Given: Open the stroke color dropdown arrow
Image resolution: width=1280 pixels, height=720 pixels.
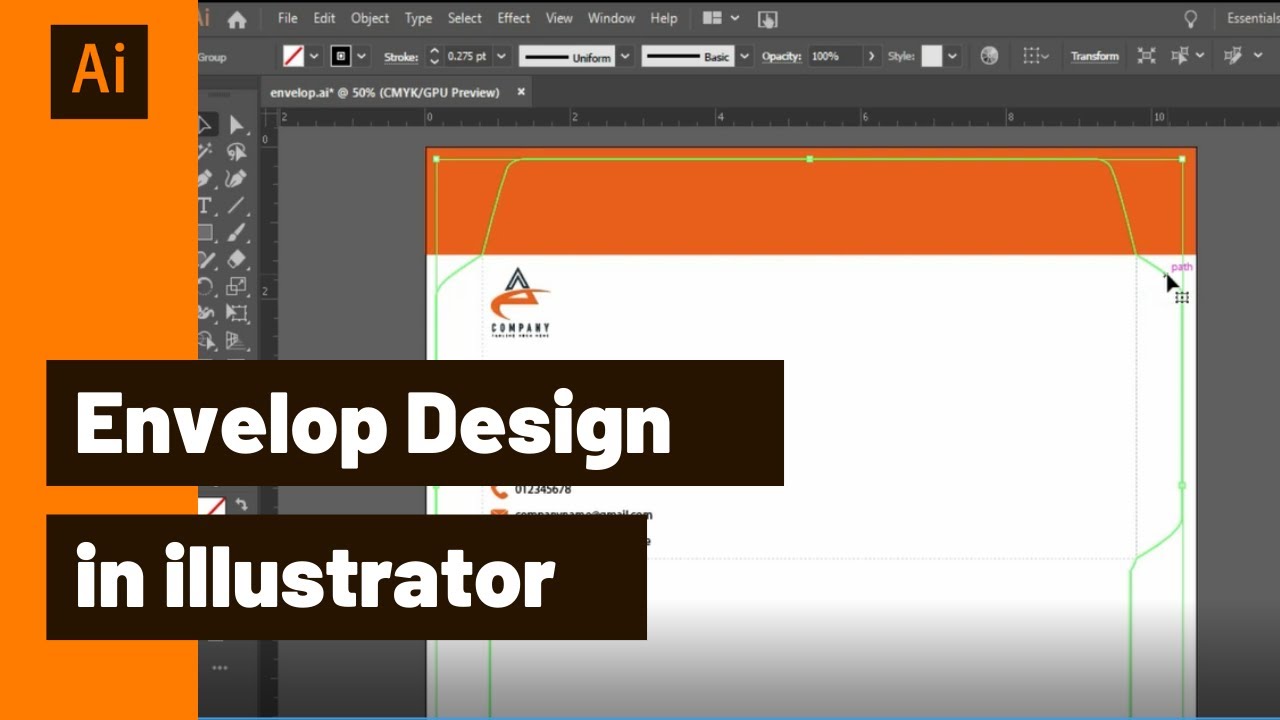Looking at the screenshot, I should click(362, 57).
